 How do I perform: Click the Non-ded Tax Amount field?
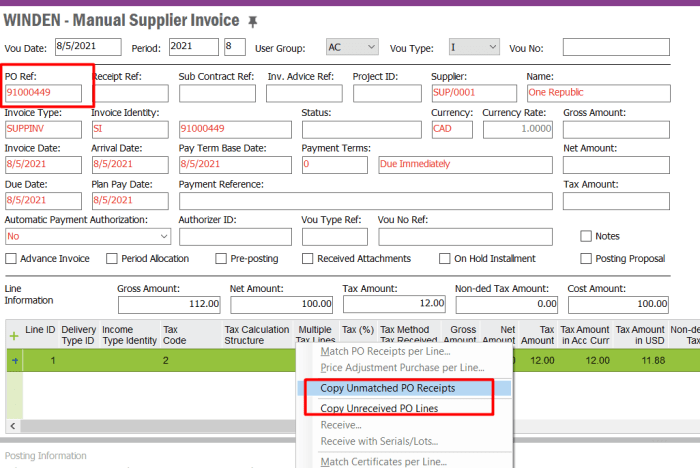(507, 305)
